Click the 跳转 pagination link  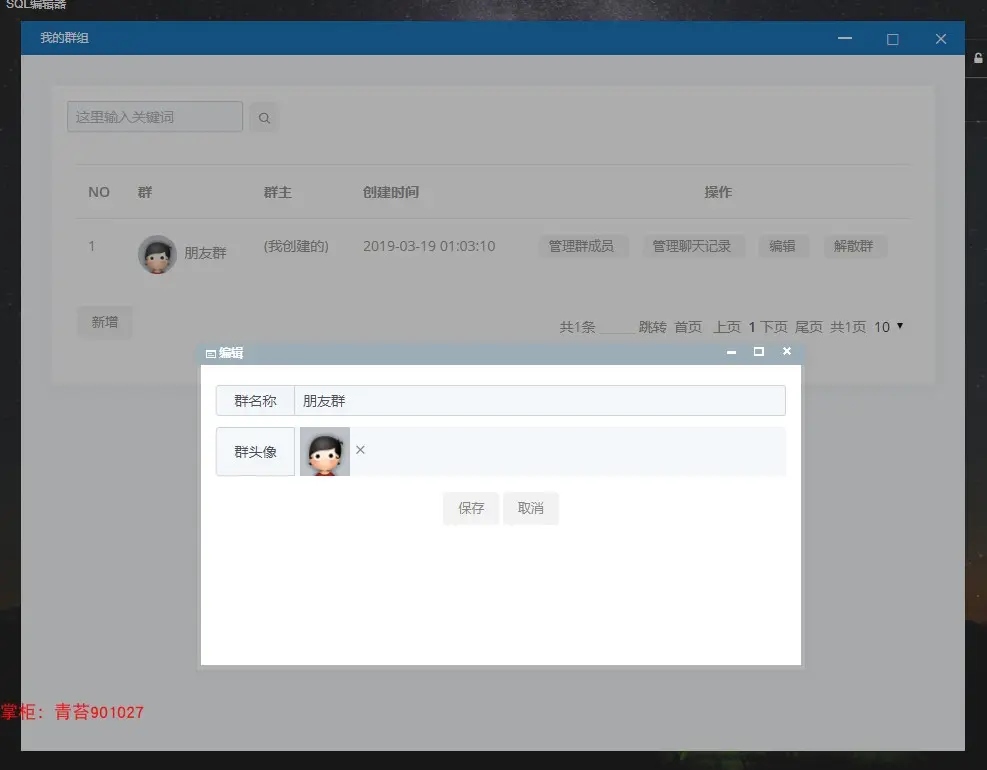[653, 327]
